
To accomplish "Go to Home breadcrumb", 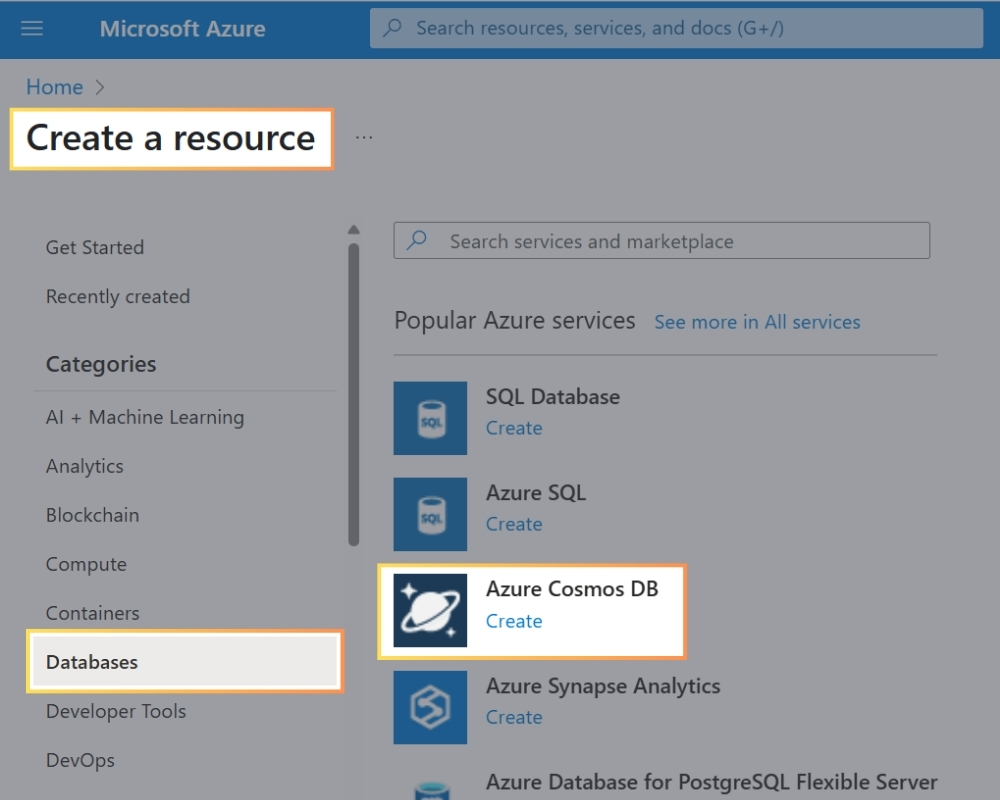I will coord(54,87).
